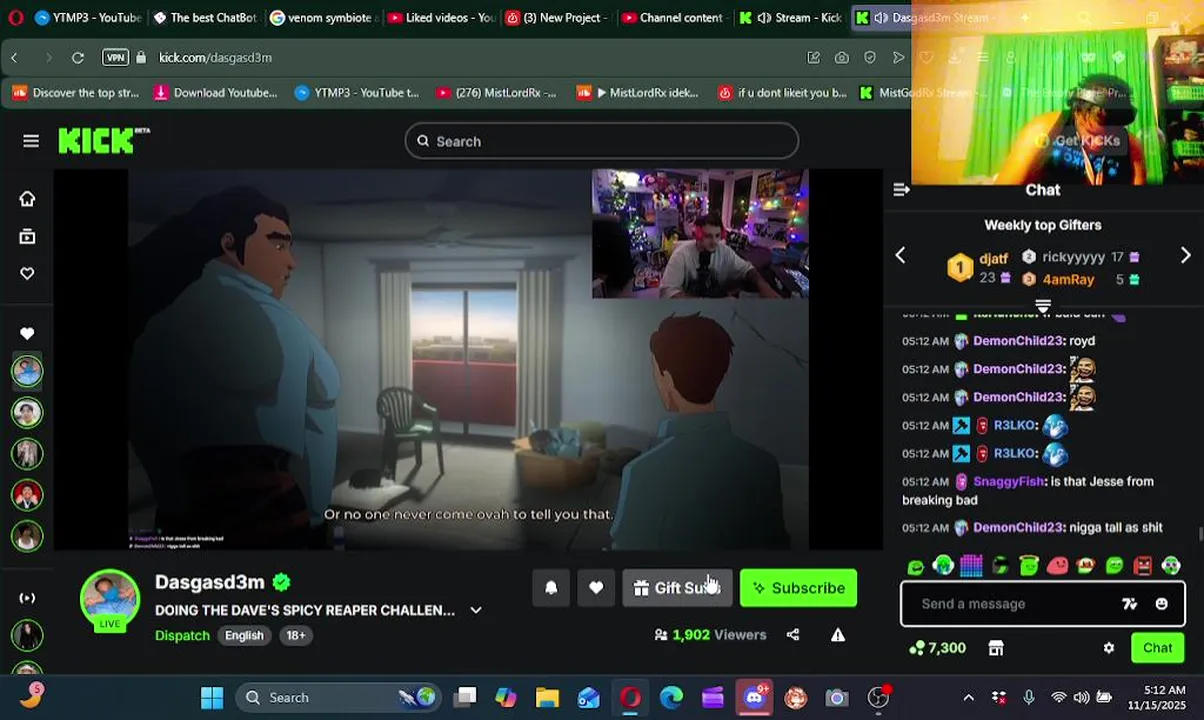Open Discord from taskbar

(754, 698)
